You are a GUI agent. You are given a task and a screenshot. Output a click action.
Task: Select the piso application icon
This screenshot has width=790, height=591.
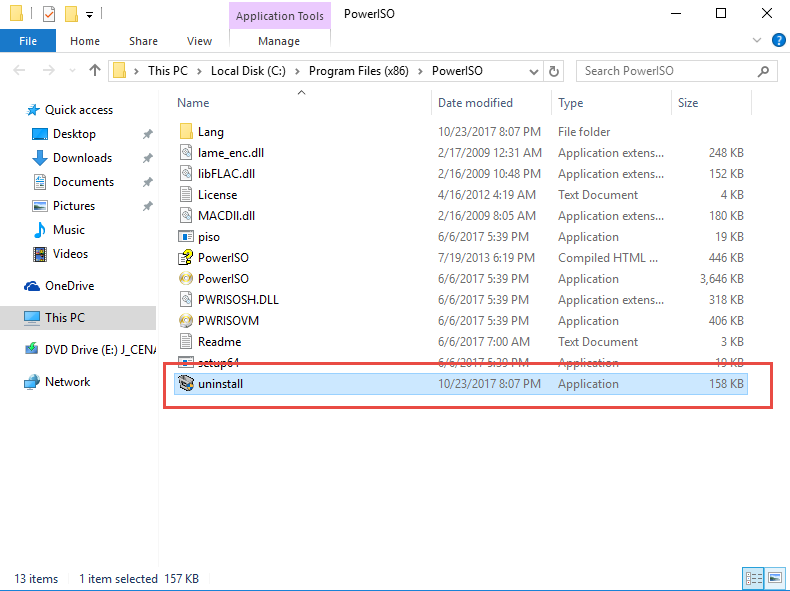click(186, 237)
